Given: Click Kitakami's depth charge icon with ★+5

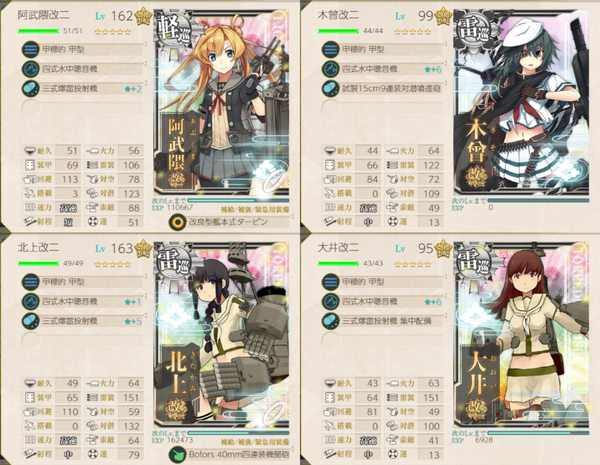Looking at the screenshot, I should (31, 321).
